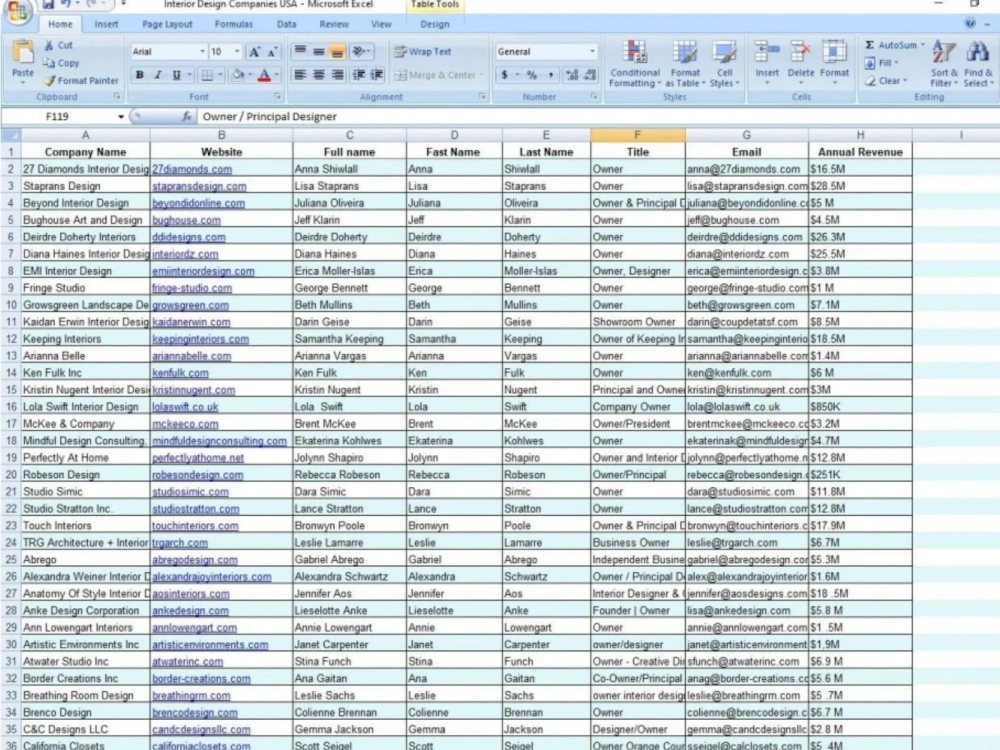Image resolution: width=1000 pixels, height=750 pixels.
Task: Click the Office button logo
Action: (17, 11)
